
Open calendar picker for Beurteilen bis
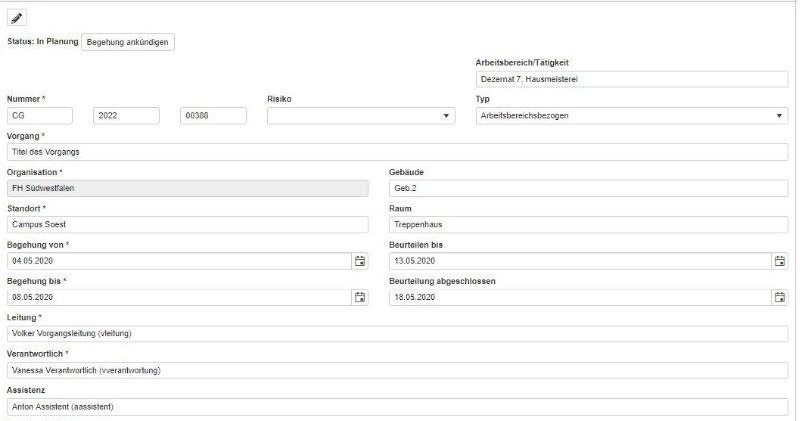(779, 261)
